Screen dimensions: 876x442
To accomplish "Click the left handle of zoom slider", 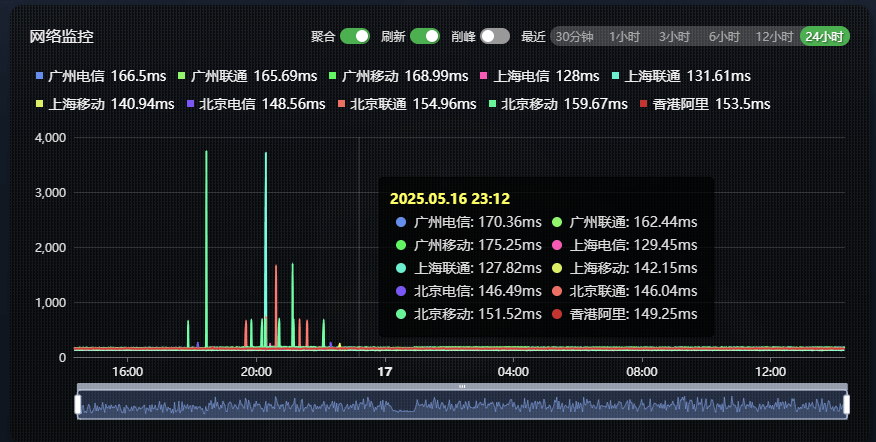I will click(x=77, y=404).
